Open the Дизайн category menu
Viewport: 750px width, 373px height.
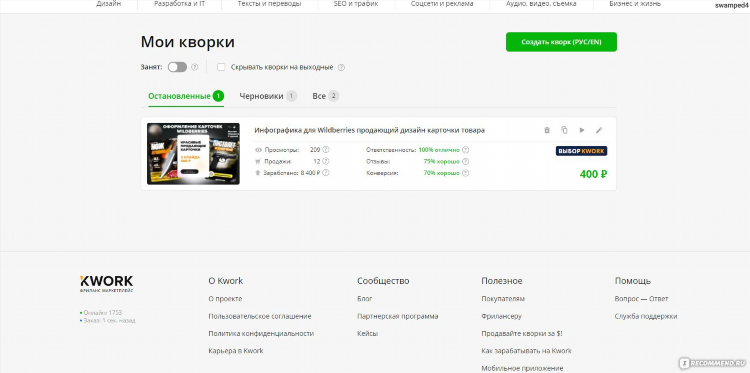[109, 4]
